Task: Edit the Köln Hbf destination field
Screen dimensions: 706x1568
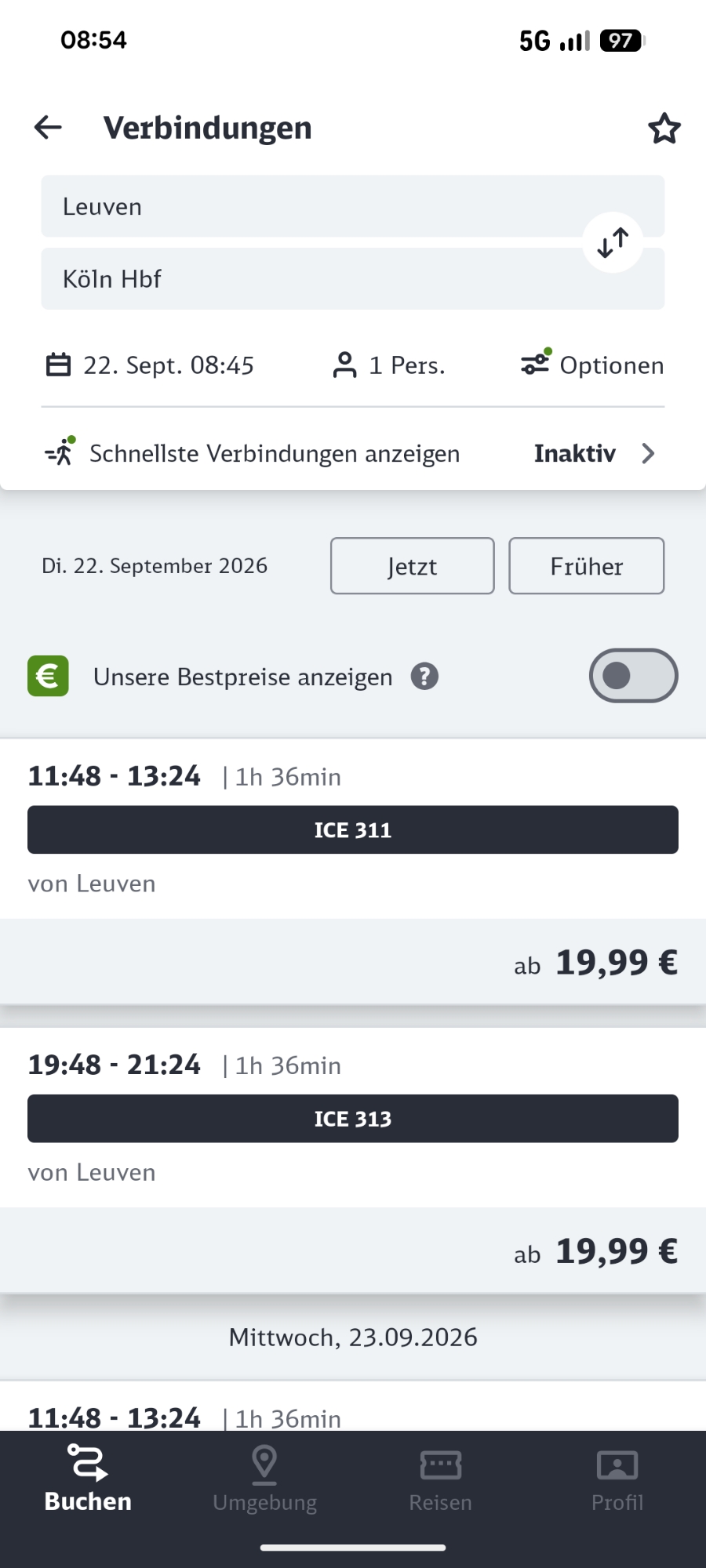Action: click(x=314, y=279)
